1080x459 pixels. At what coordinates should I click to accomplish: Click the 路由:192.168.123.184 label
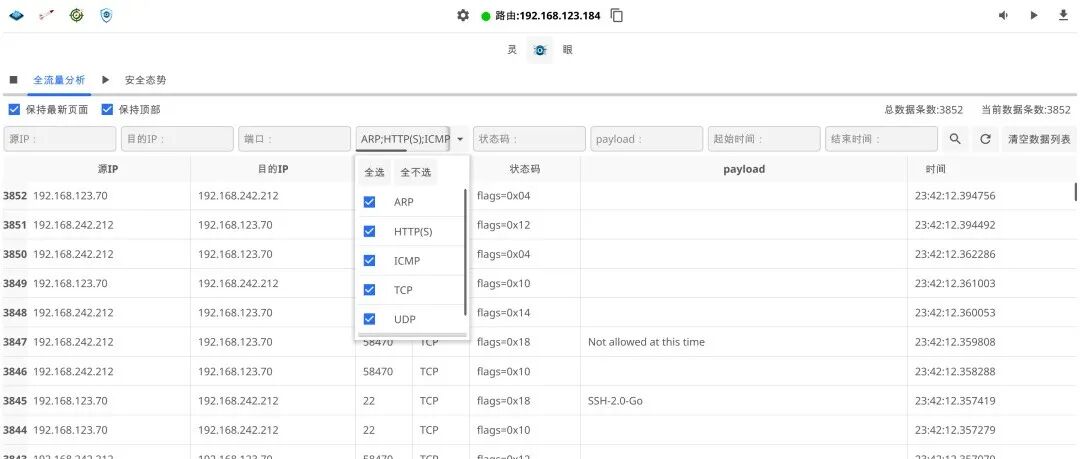[548, 16]
